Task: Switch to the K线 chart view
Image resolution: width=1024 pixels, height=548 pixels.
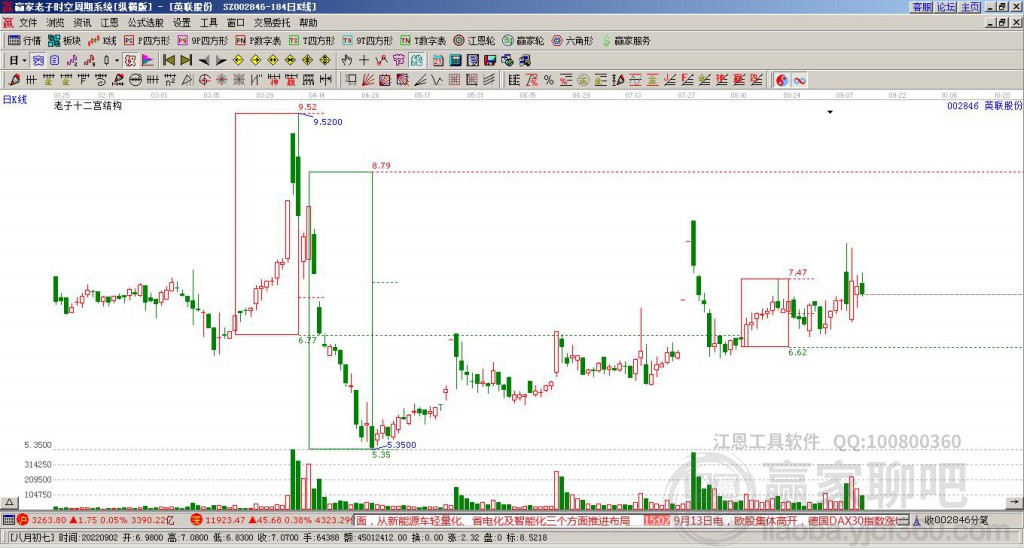Action: point(102,40)
